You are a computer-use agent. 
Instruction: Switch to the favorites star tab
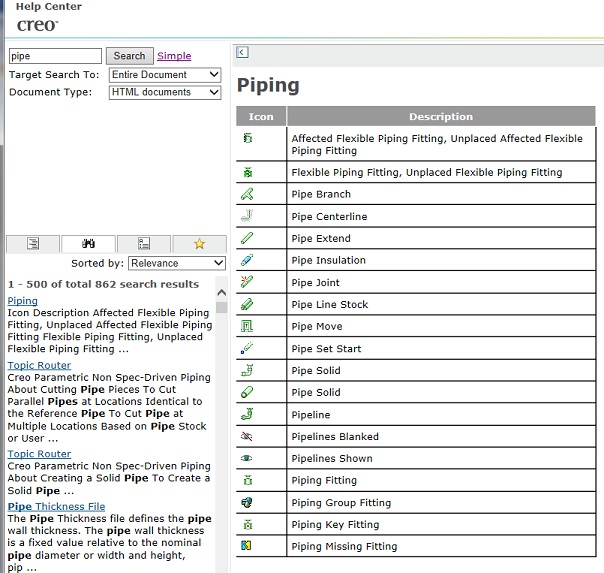point(199,243)
